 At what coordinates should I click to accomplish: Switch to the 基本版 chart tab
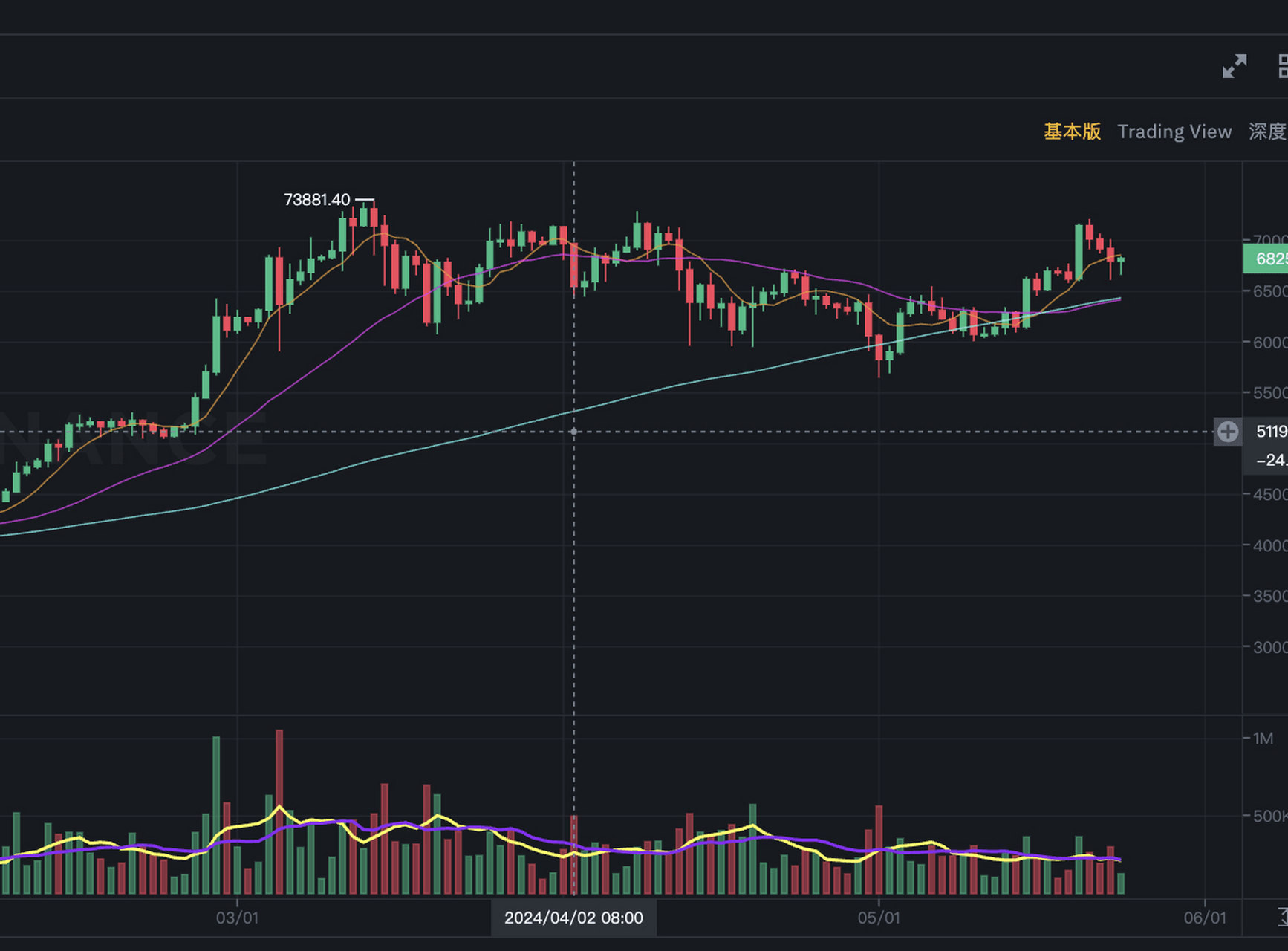[1072, 132]
